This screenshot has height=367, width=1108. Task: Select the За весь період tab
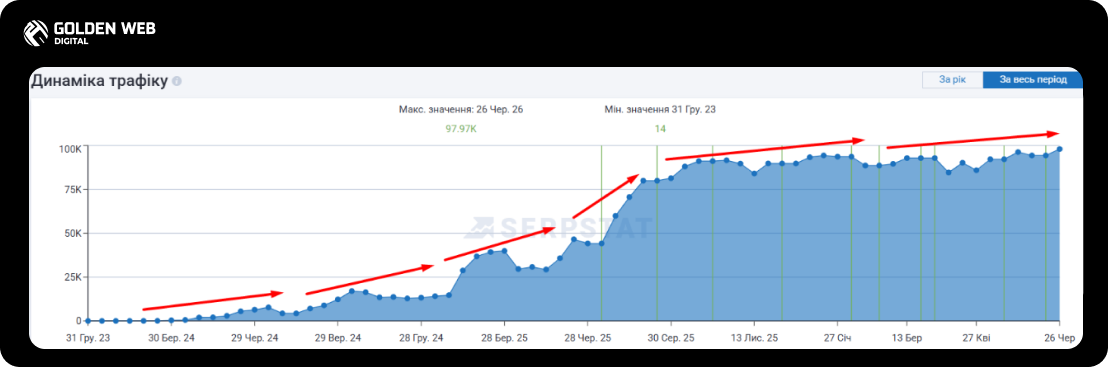[x=1032, y=80]
